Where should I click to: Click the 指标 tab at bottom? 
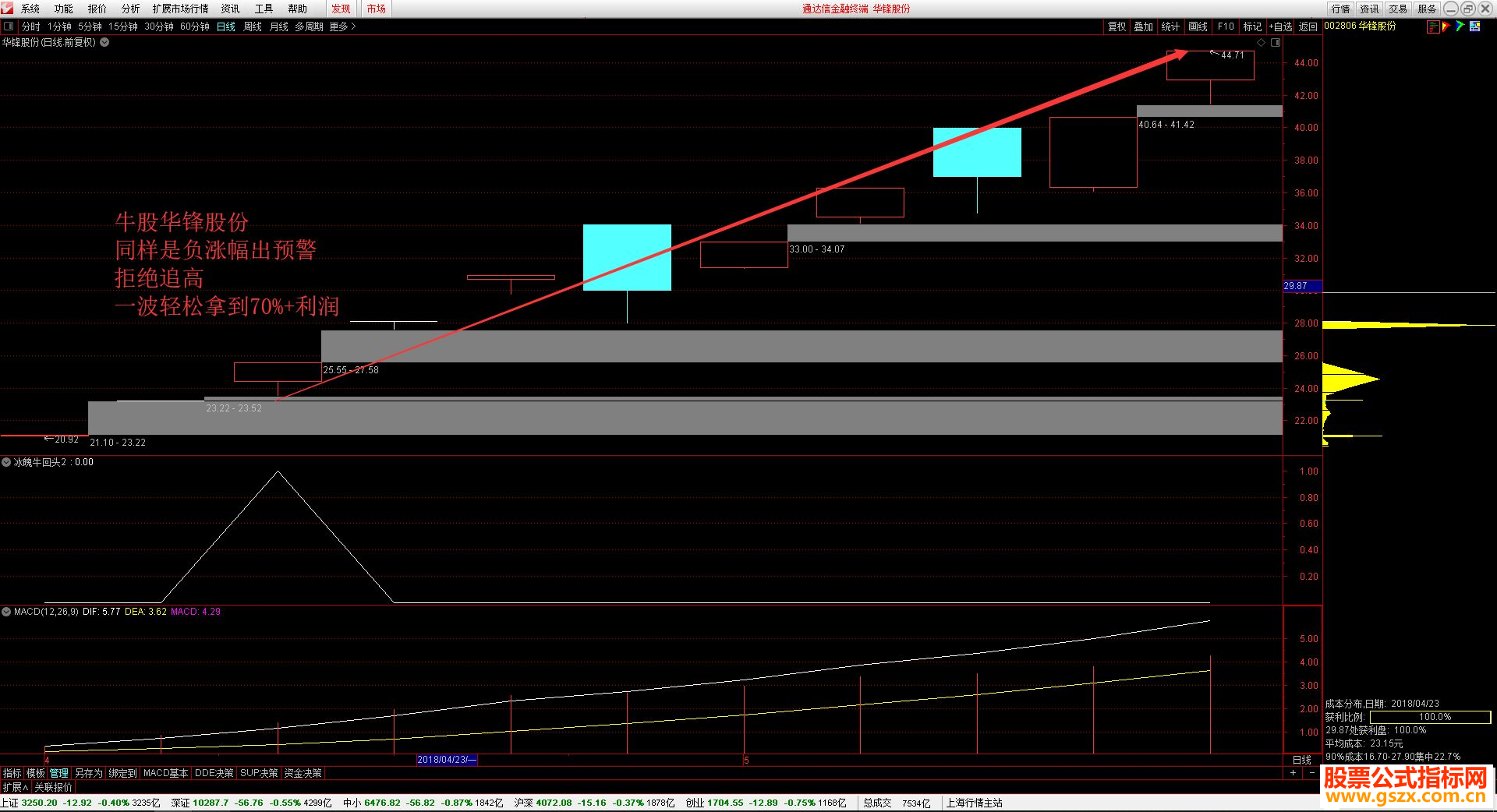tap(12, 773)
